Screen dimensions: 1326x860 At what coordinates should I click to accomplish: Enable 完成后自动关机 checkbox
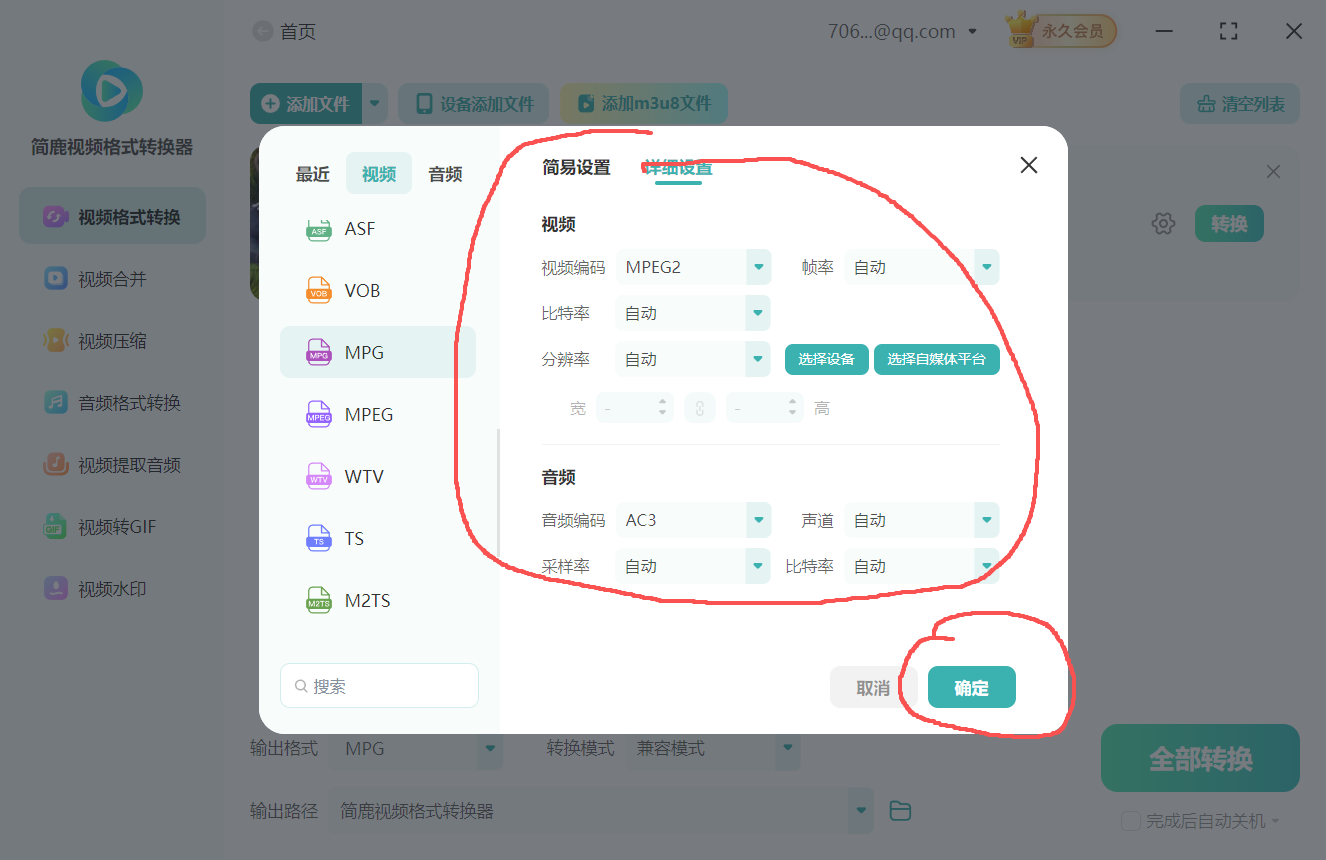tap(1130, 820)
